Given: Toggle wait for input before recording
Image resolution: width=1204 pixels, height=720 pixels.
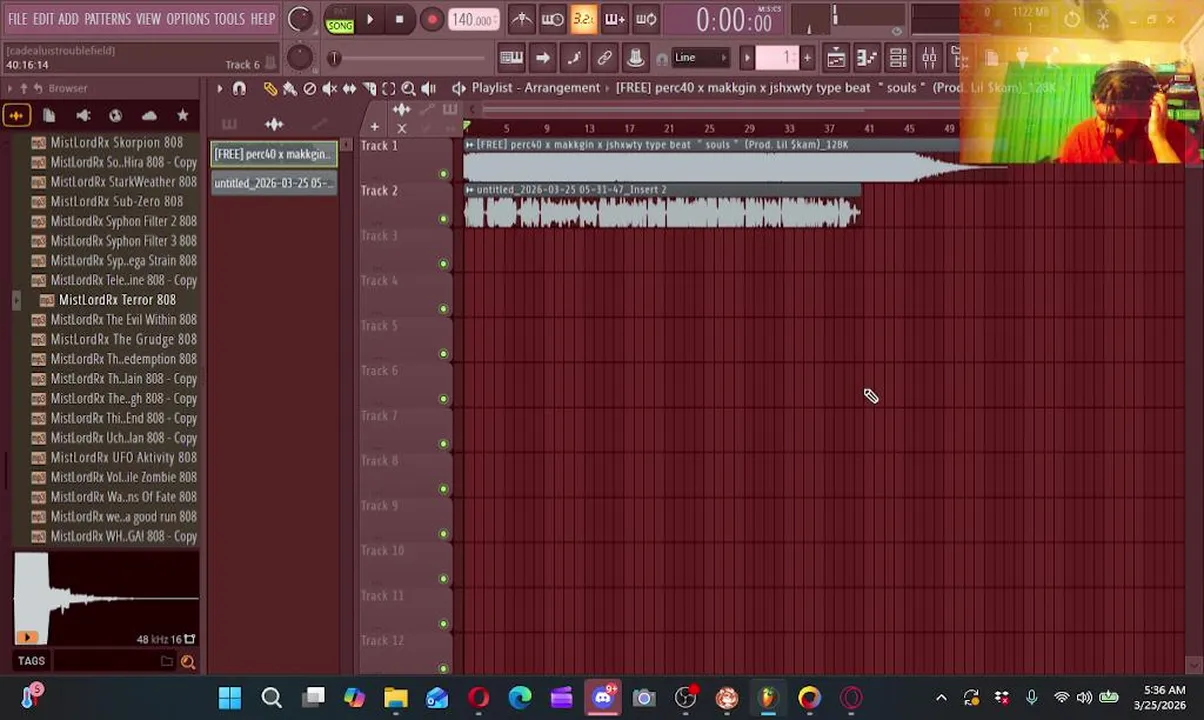Looking at the screenshot, I should click(x=552, y=19).
